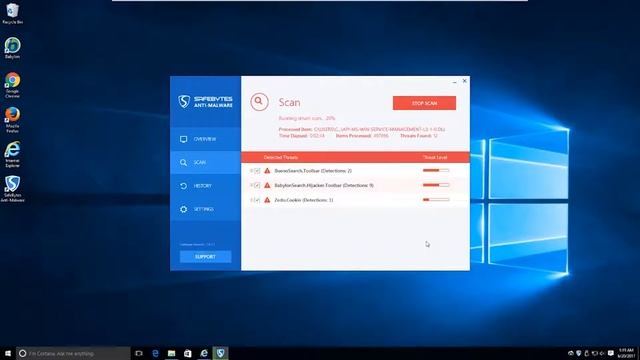This screenshot has width=640, height=360.
Task: Open the Store from the taskbar
Action: tap(188, 353)
